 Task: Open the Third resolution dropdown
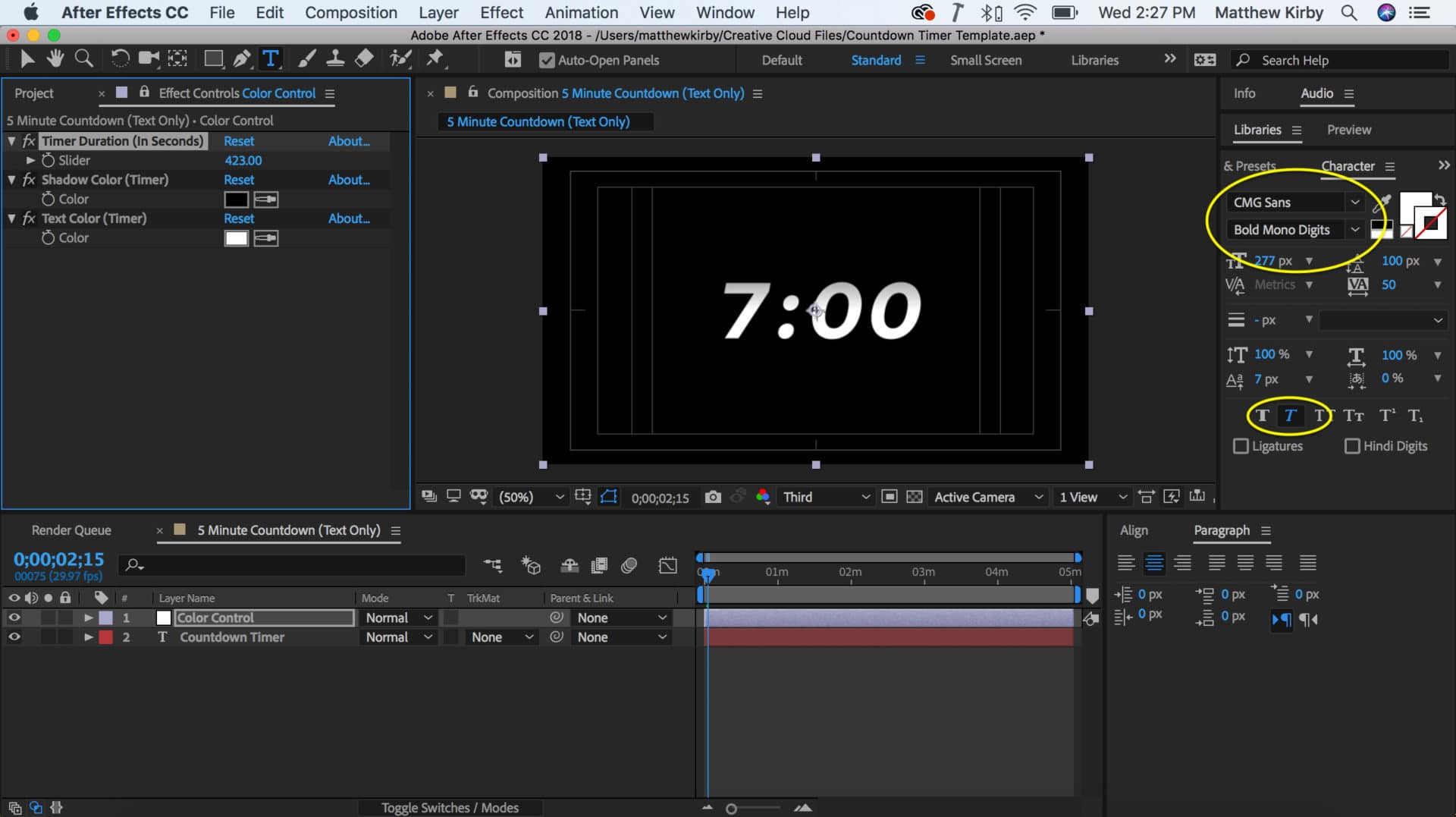[x=826, y=497]
